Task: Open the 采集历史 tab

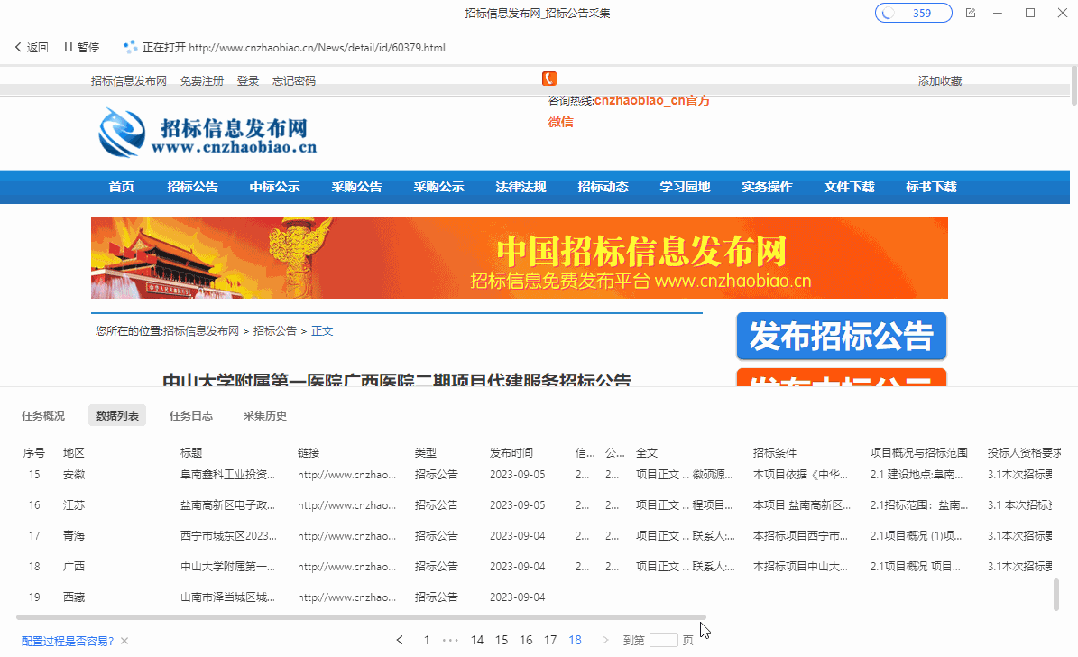Action: (x=263, y=415)
